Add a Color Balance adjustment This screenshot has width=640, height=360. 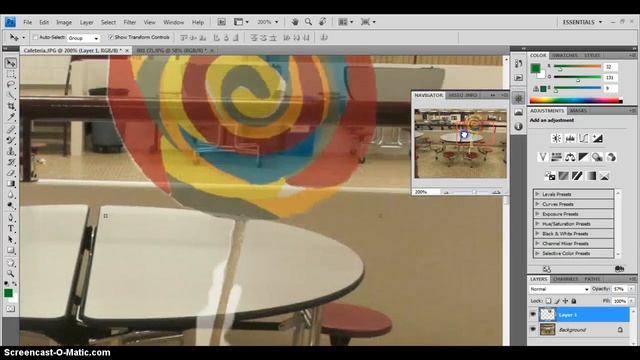coord(570,157)
